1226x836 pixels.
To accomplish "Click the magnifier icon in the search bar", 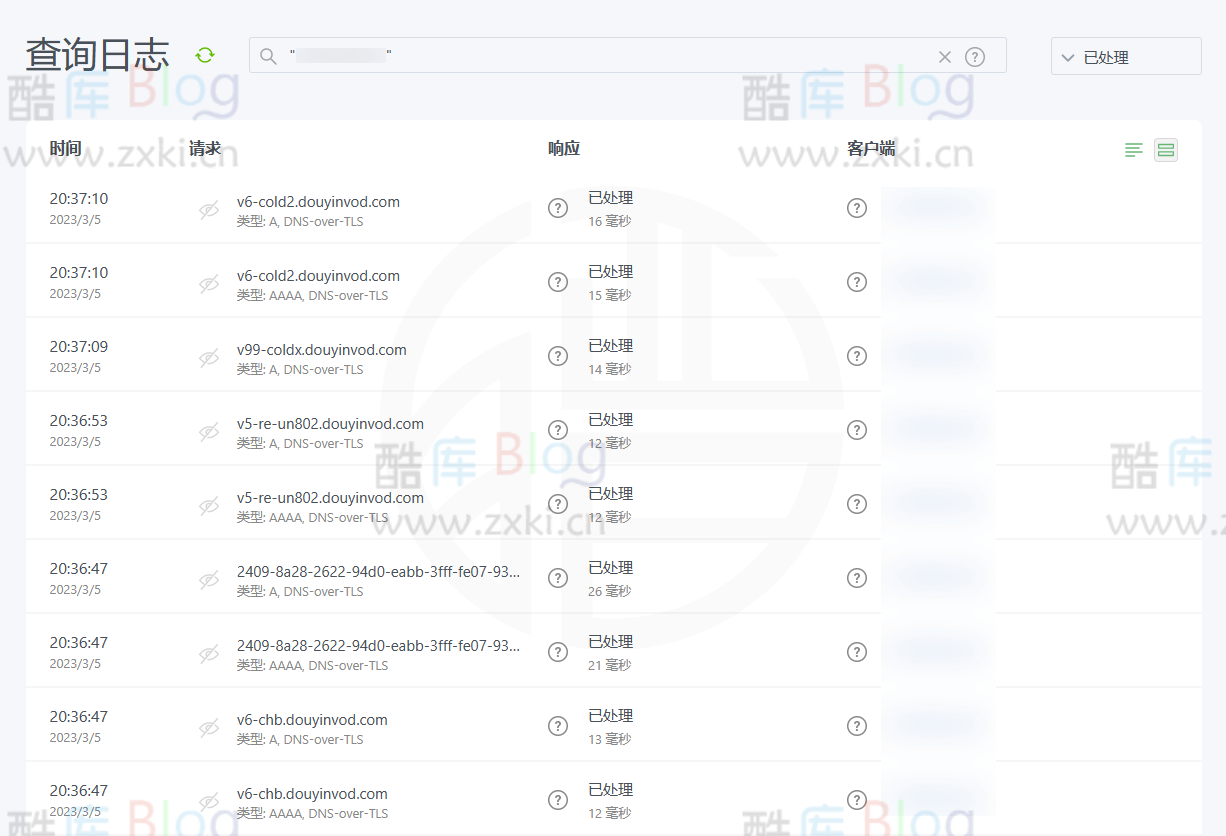I will point(268,56).
